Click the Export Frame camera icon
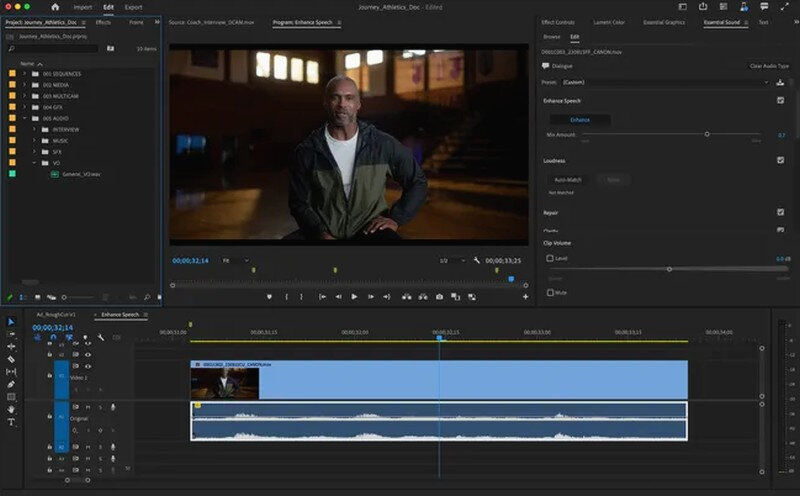Screen dimensions: 800x496 (x=439, y=297)
